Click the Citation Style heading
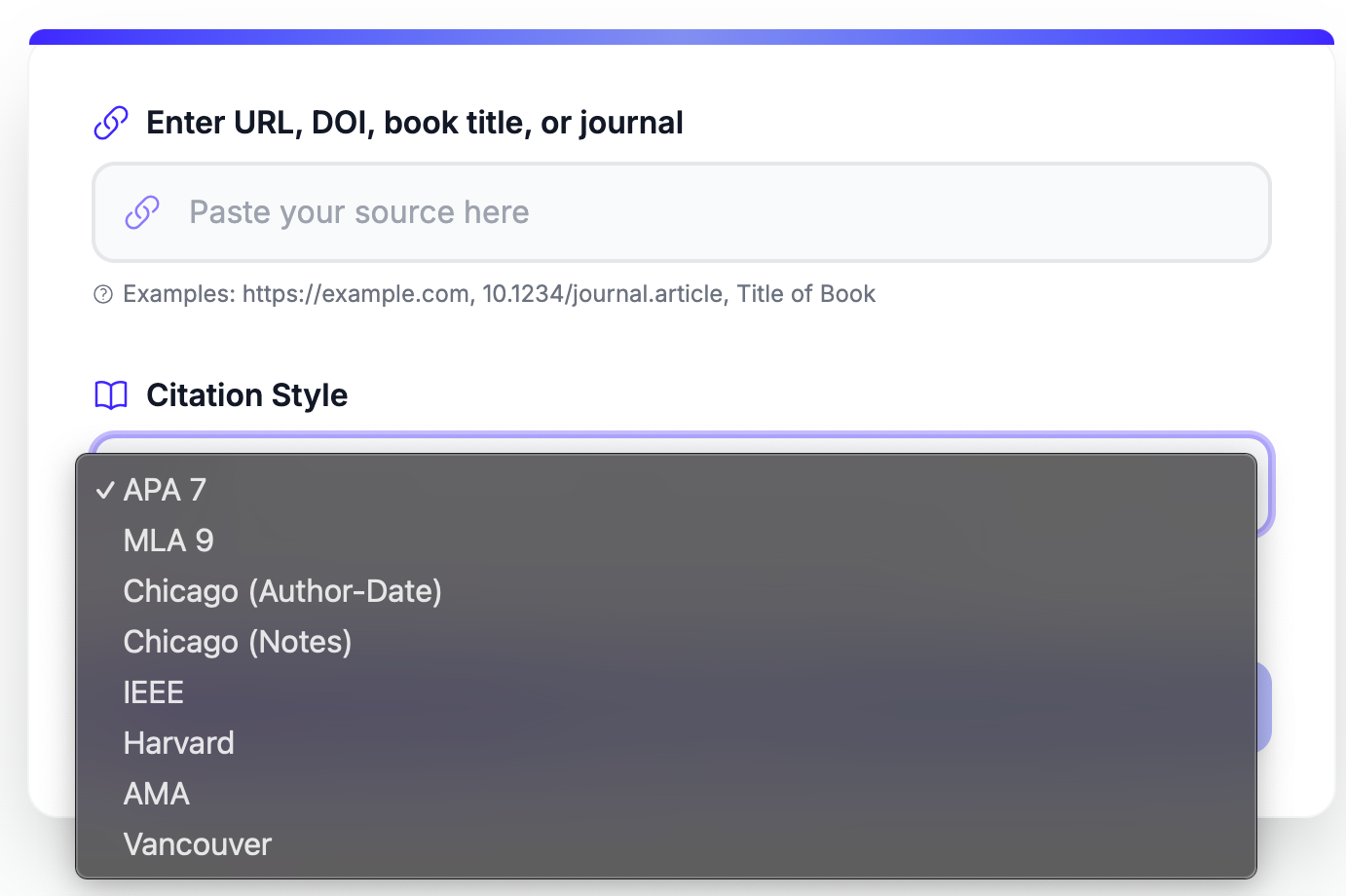This screenshot has height=896, width=1346. tap(246, 395)
